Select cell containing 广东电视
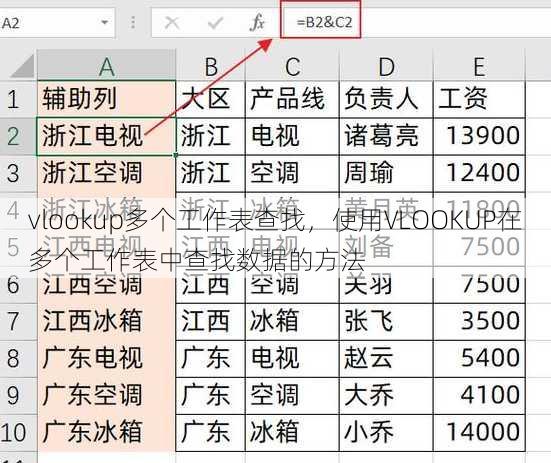This screenshot has width=551, height=463. pos(106,358)
